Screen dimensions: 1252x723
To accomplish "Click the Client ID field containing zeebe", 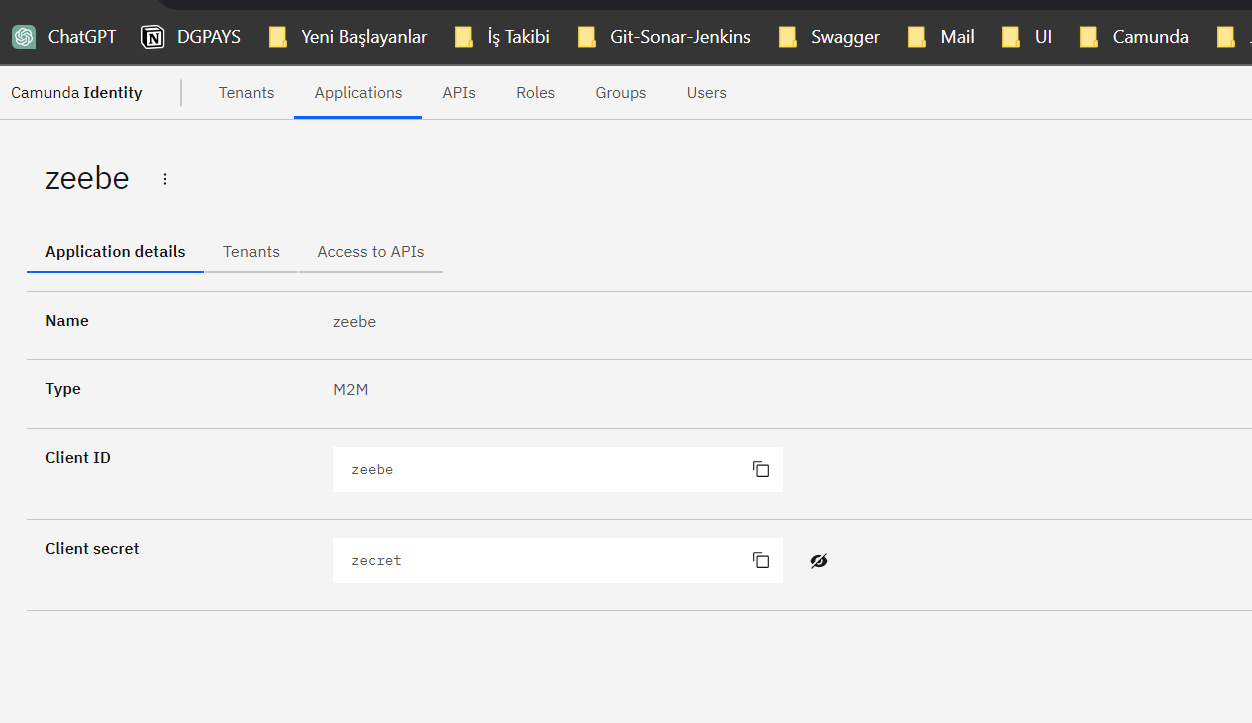I will pyautogui.click(x=558, y=469).
